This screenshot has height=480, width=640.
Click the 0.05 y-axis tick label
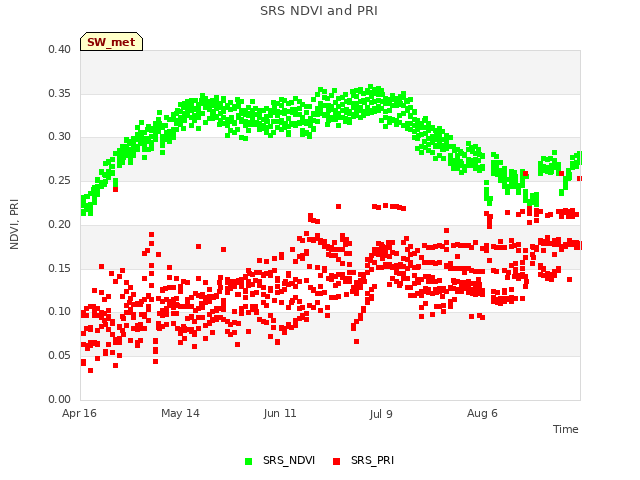click(x=60, y=355)
